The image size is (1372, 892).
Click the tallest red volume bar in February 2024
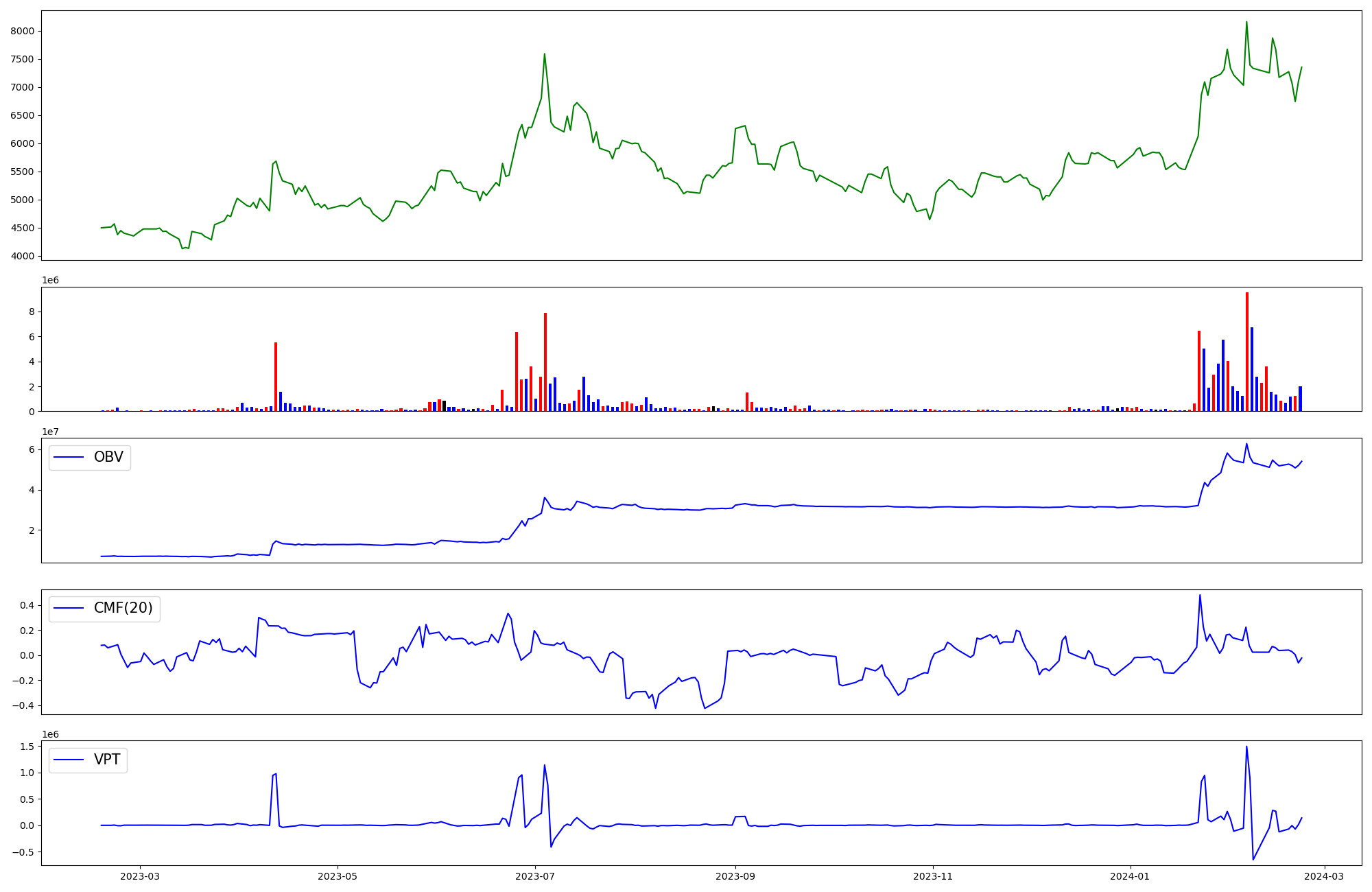point(1247,351)
